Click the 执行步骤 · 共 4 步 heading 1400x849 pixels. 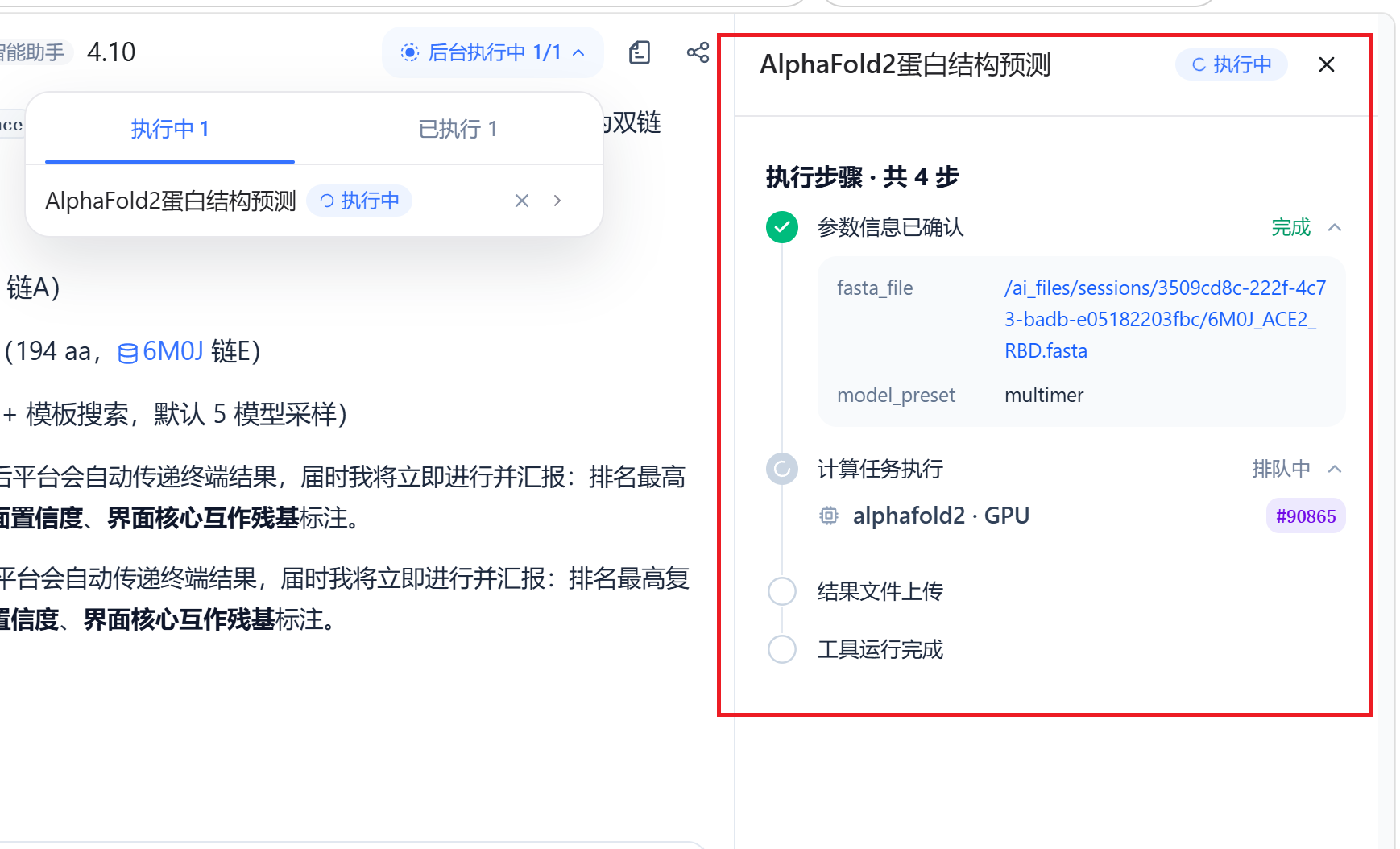point(862,177)
